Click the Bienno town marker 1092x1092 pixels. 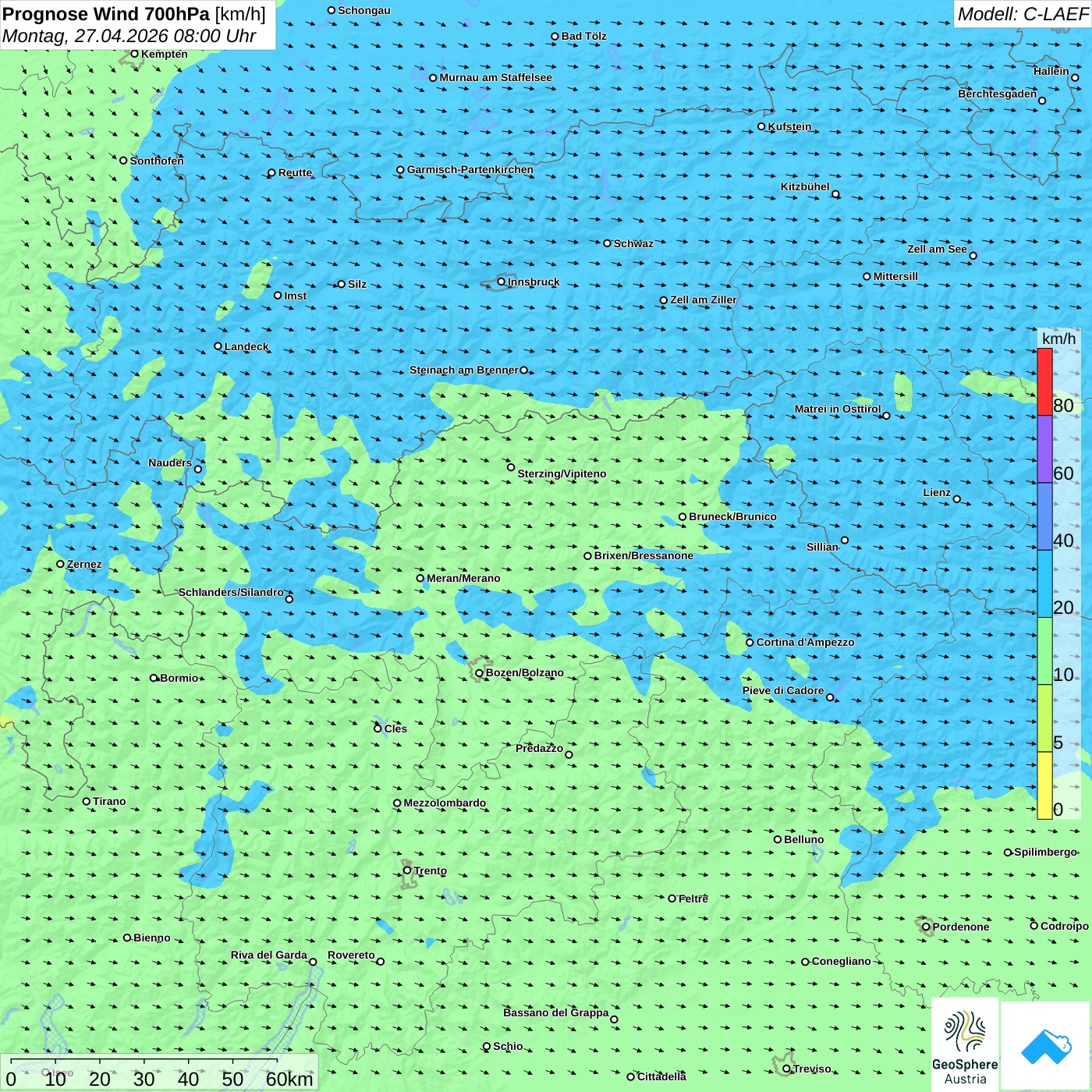point(127,938)
